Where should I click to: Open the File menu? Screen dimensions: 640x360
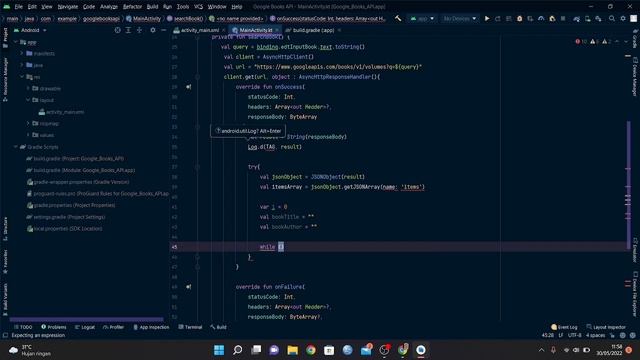pyautogui.click(x=19, y=7)
